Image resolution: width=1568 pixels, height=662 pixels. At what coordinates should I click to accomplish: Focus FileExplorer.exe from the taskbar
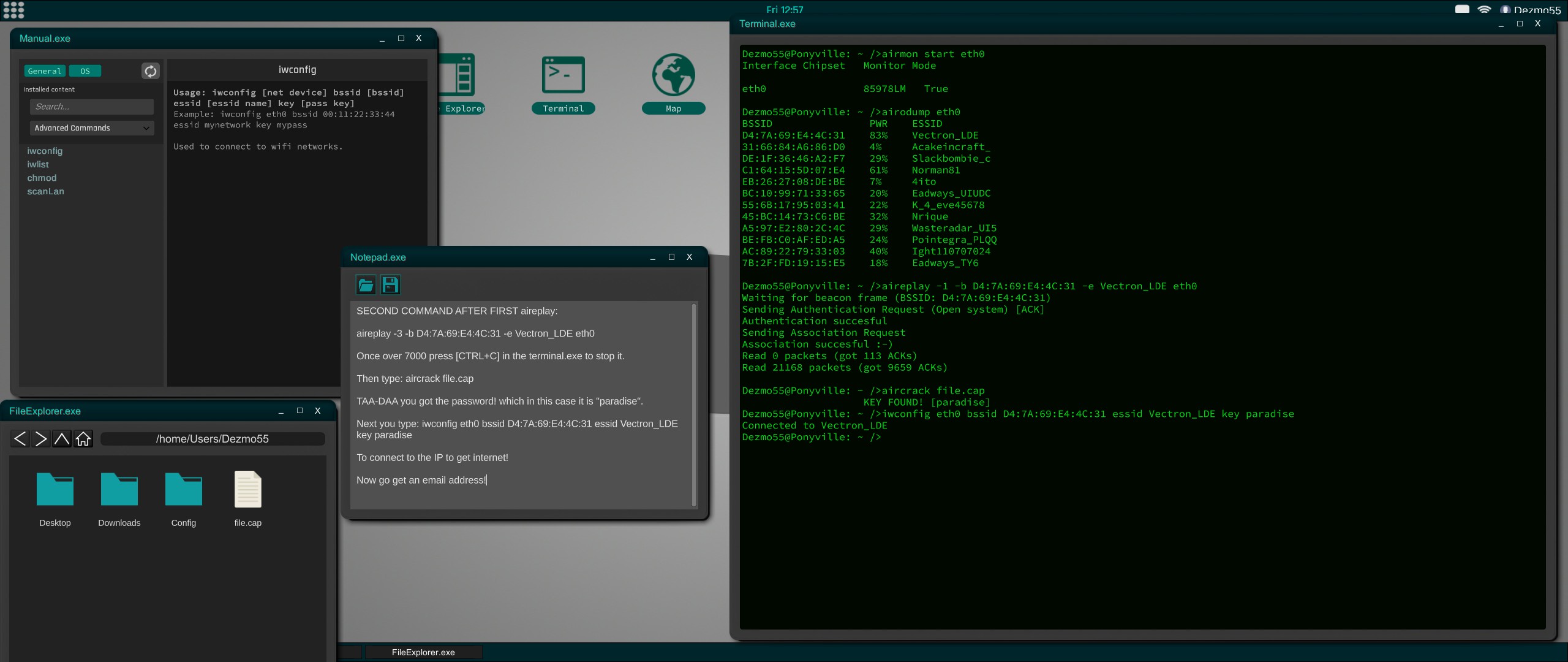[423, 652]
